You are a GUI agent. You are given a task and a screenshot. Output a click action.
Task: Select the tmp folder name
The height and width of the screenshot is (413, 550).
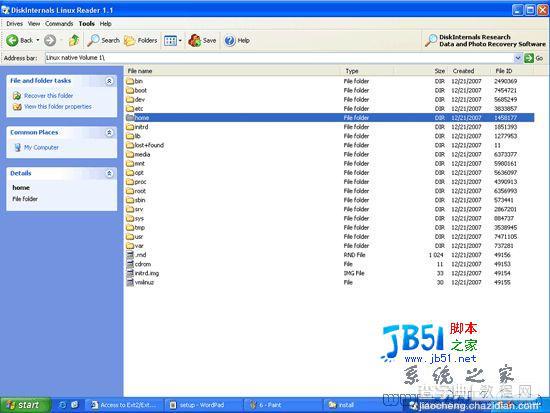pos(140,228)
